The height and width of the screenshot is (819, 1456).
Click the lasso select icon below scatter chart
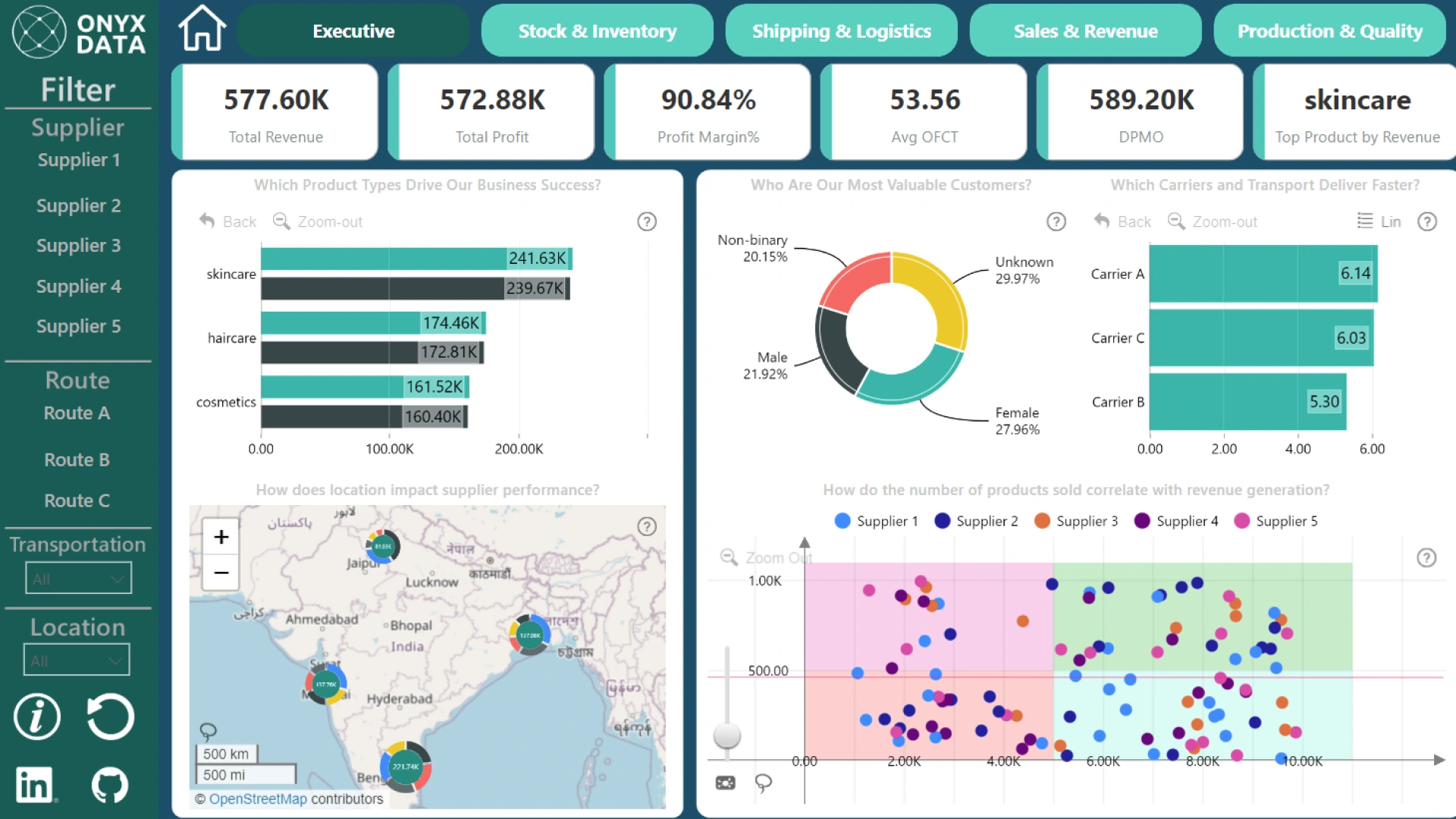point(763,783)
